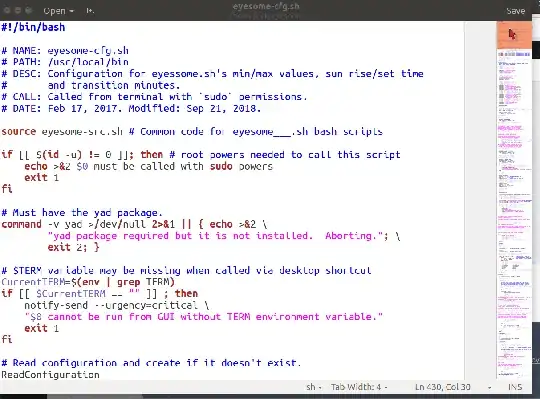Click the 'command -v yad >/dev/null' line
The image size is (540, 399).
pos(134,224)
